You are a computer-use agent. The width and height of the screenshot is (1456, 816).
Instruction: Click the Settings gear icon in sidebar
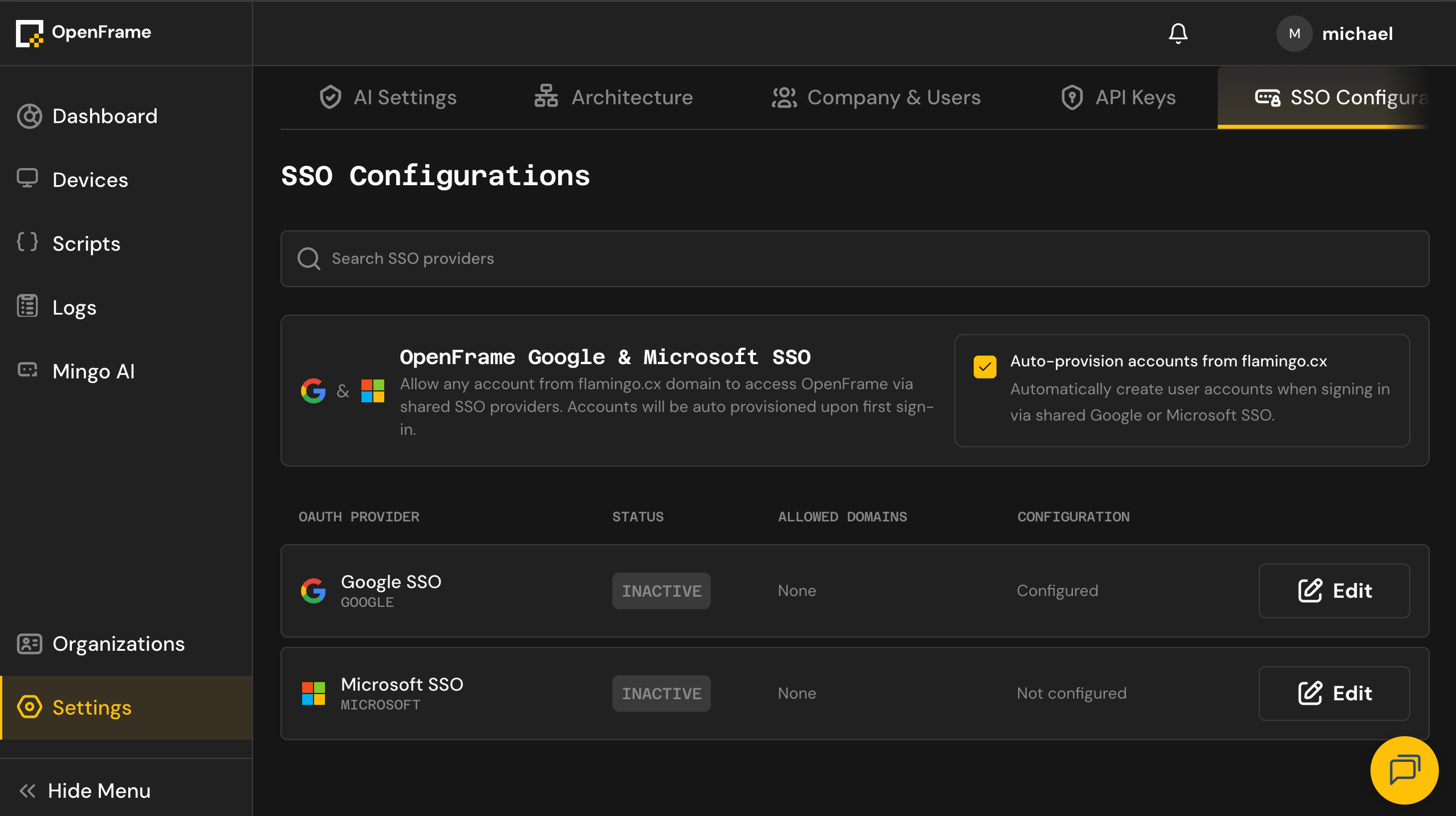point(29,707)
